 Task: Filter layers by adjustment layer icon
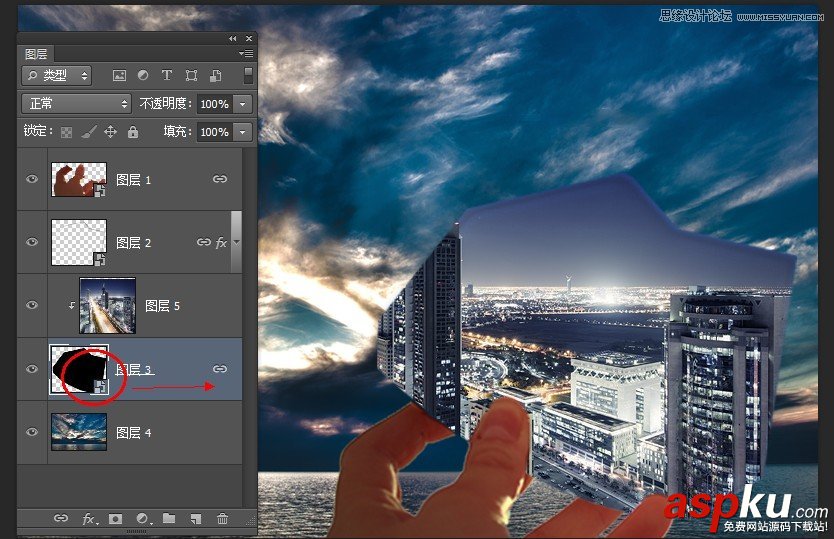[143, 76]
